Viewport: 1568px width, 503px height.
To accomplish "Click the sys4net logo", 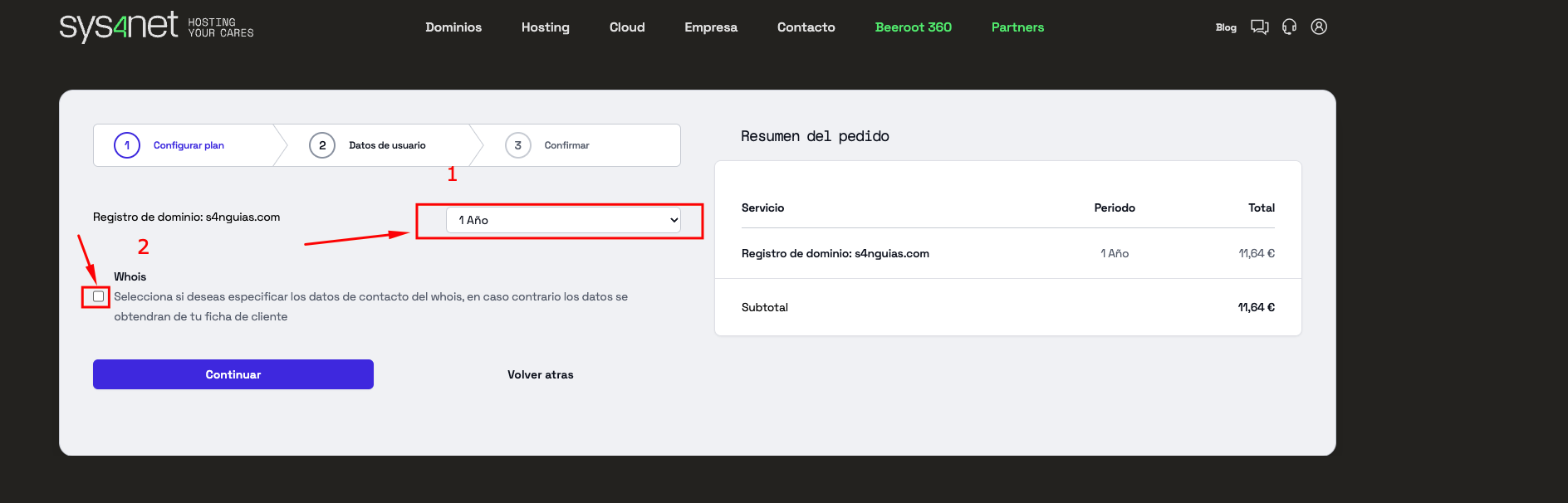I will [x=119, y=27].
